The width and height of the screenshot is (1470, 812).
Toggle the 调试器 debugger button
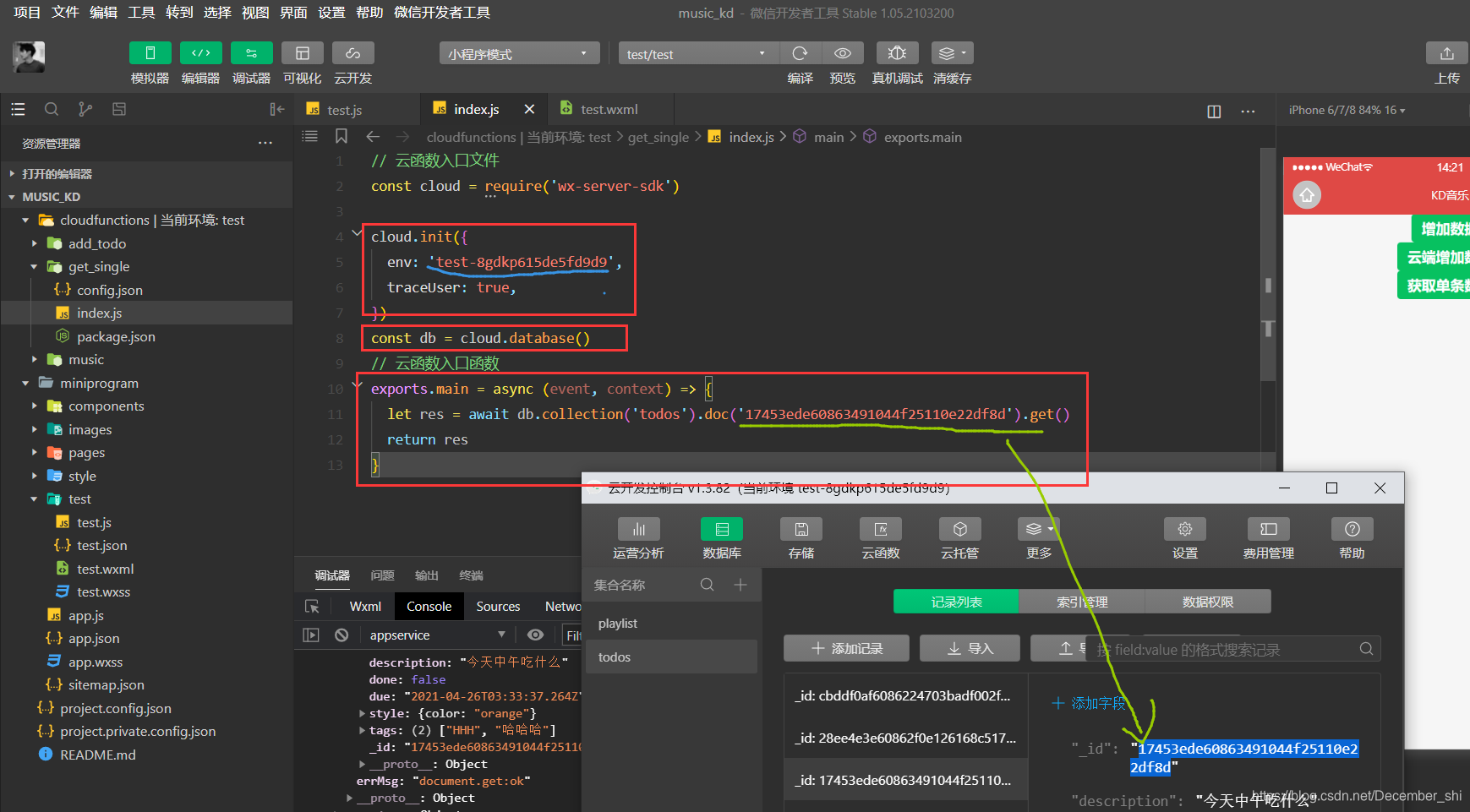252,53
